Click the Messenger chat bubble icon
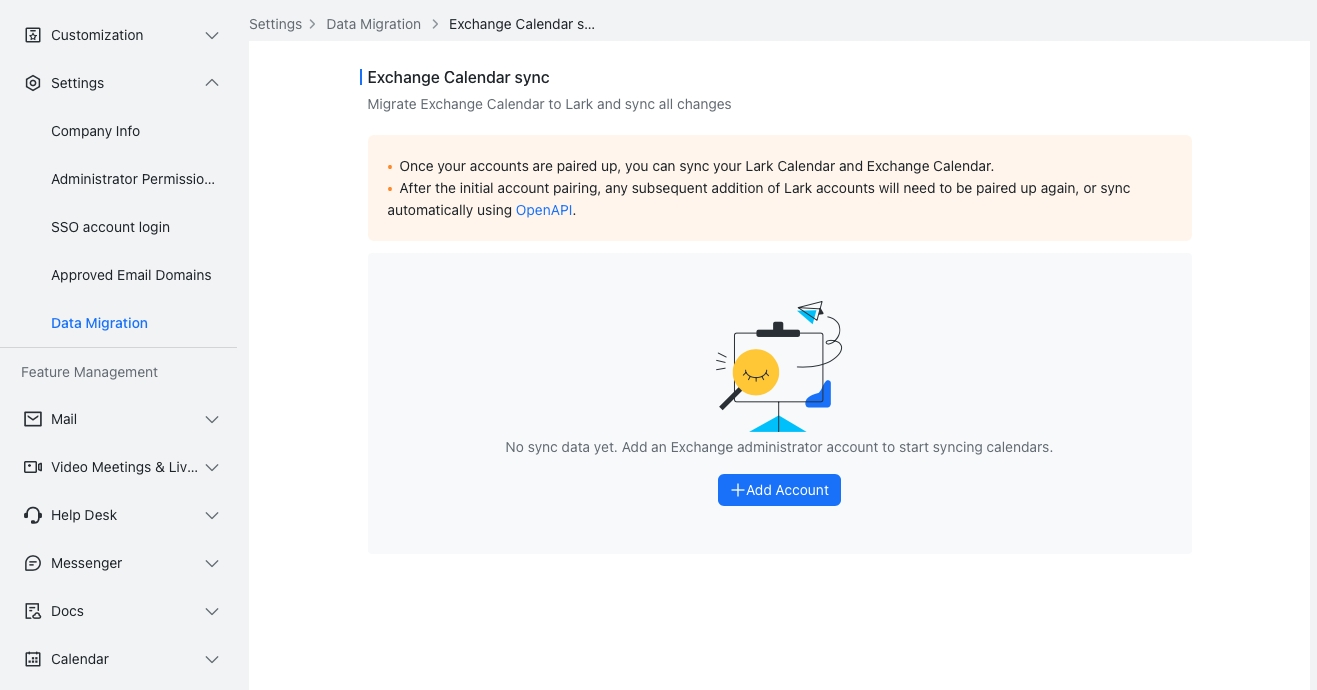1317x690 pixels. pyautogui.click(x=33, y=563)
